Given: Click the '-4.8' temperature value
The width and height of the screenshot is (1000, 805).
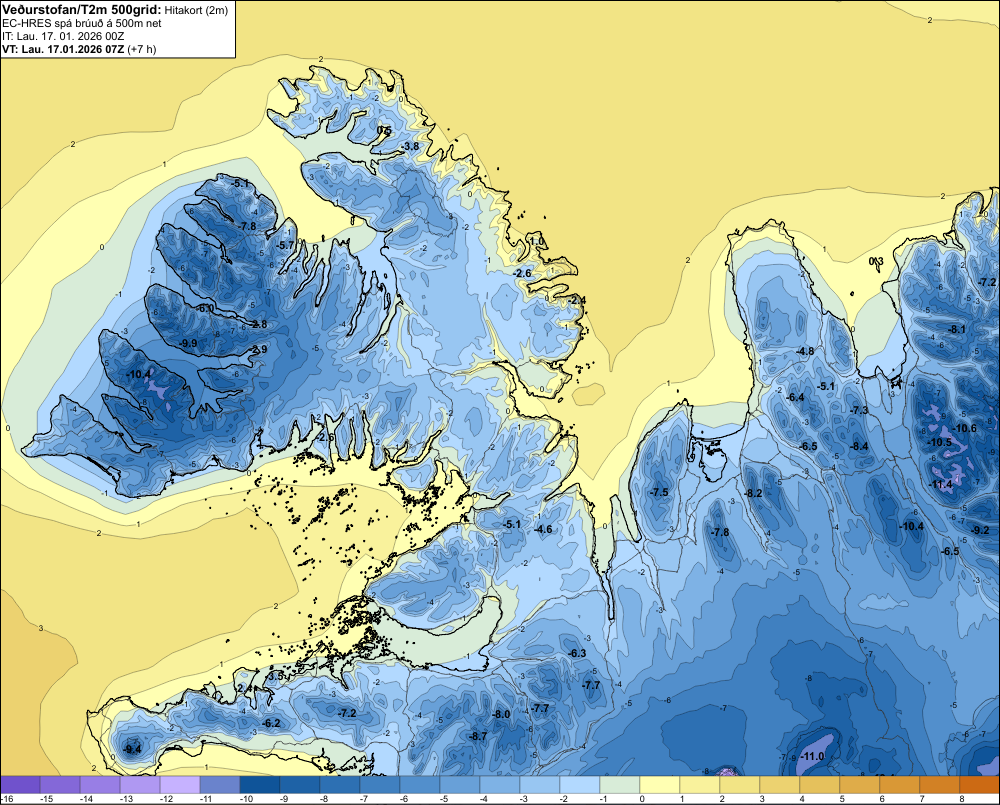Looking at the screenshot, I should tap(804, 351).
